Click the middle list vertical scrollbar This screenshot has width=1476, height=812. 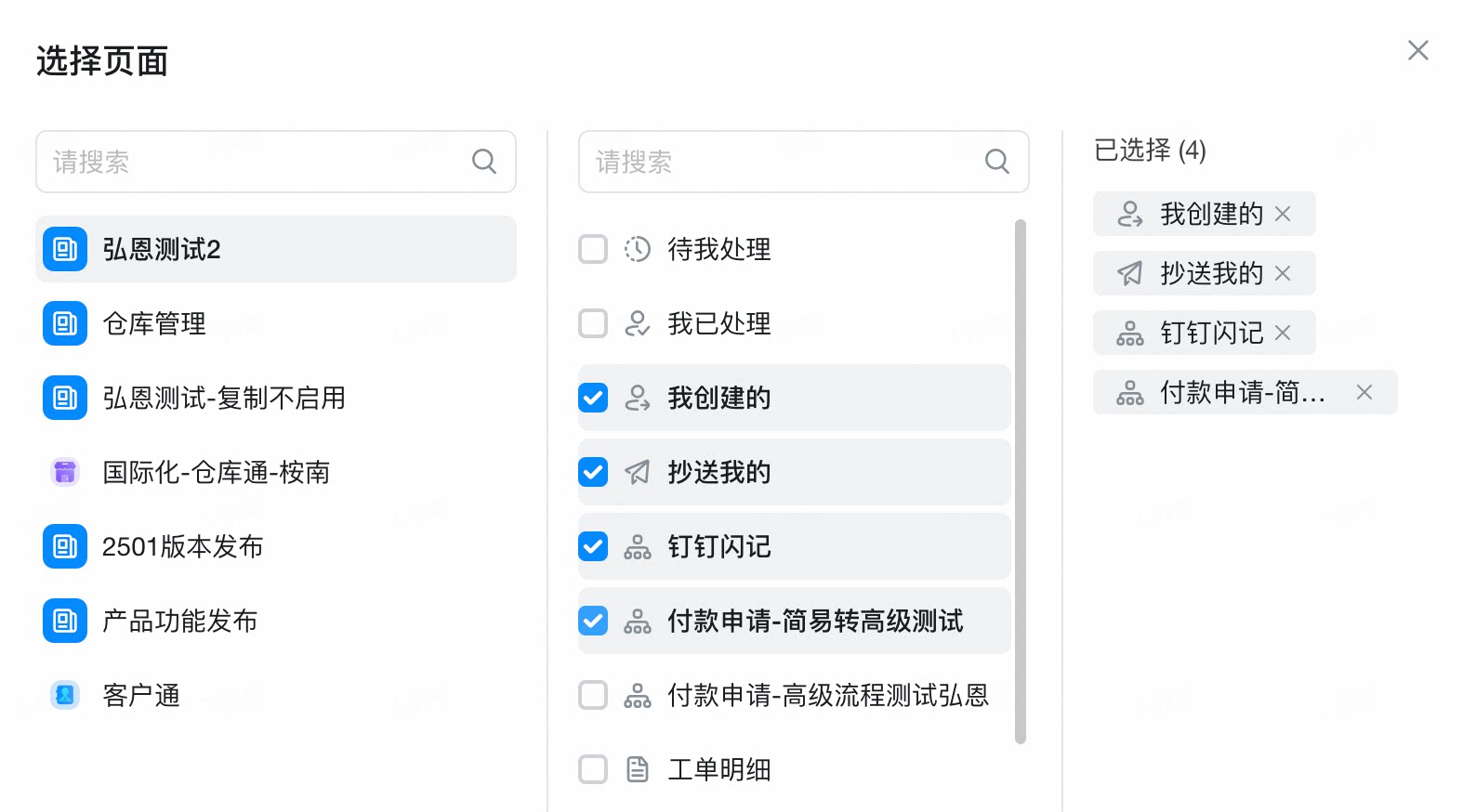[1021, 481]
